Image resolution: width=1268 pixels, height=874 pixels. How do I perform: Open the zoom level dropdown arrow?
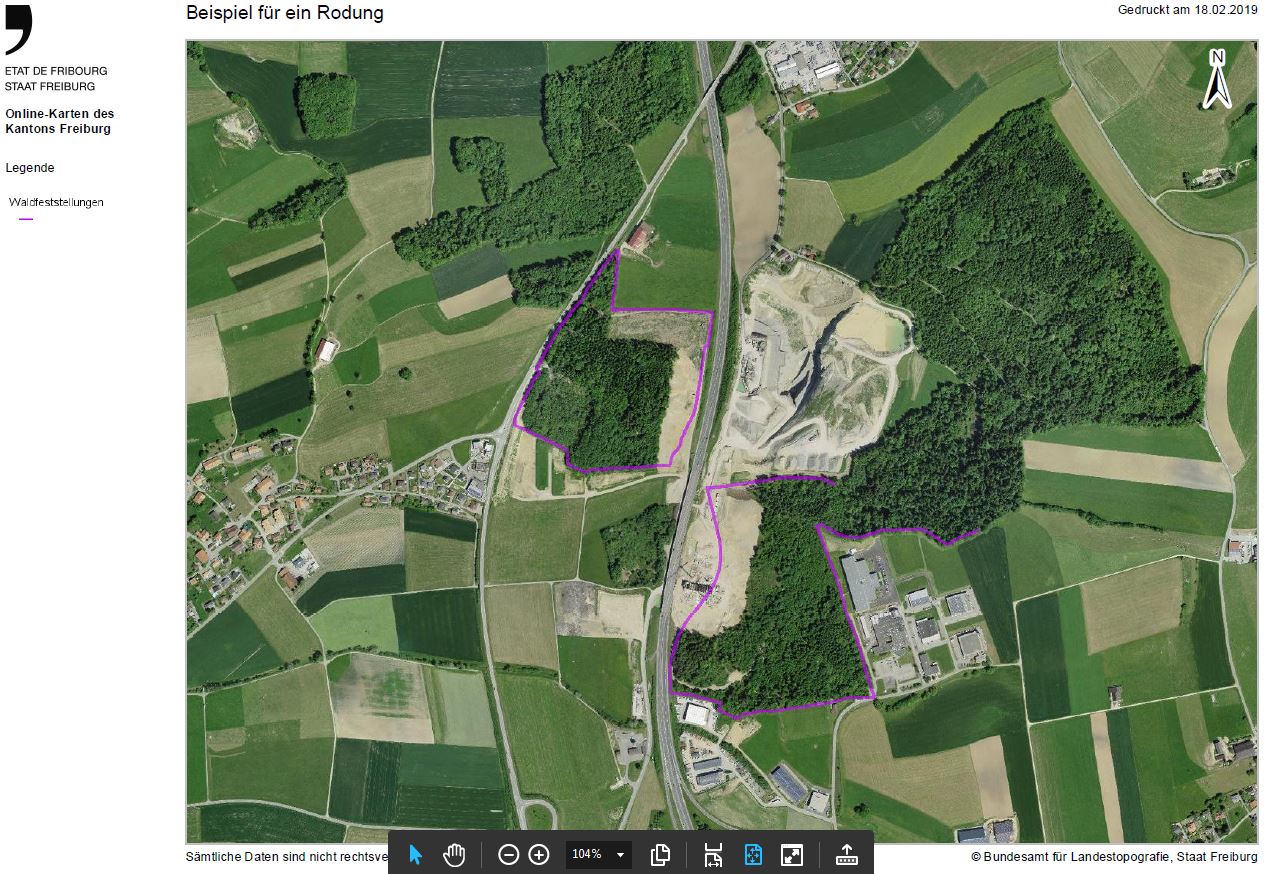tap(620, 855)
